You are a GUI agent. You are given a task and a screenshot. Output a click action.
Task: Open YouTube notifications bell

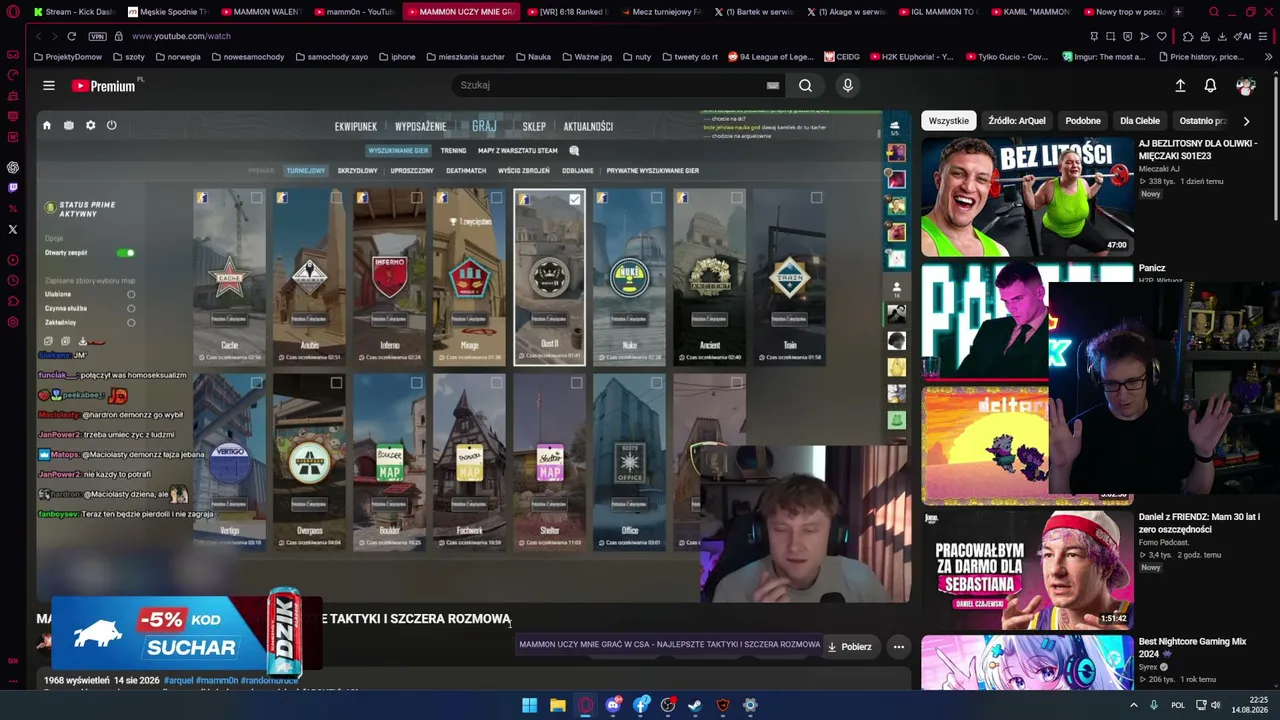[x=1210, y=86]
